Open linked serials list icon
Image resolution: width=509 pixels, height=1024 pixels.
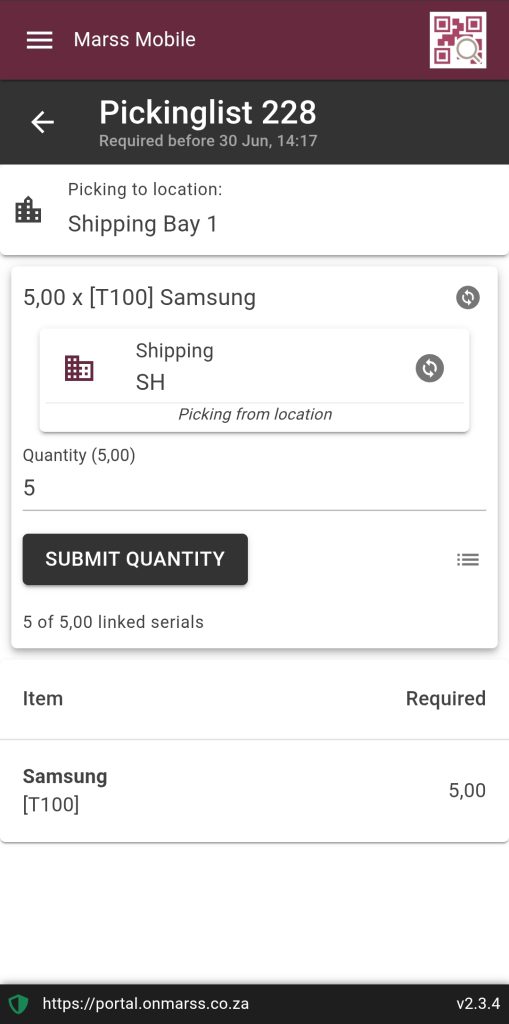(x=468, y=560)
